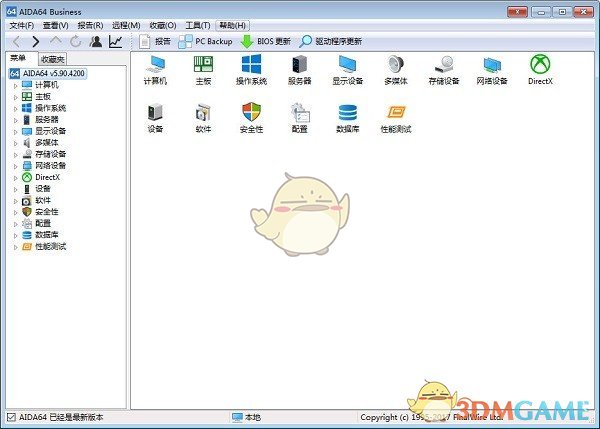Expand the 主板 tree node

16,97
